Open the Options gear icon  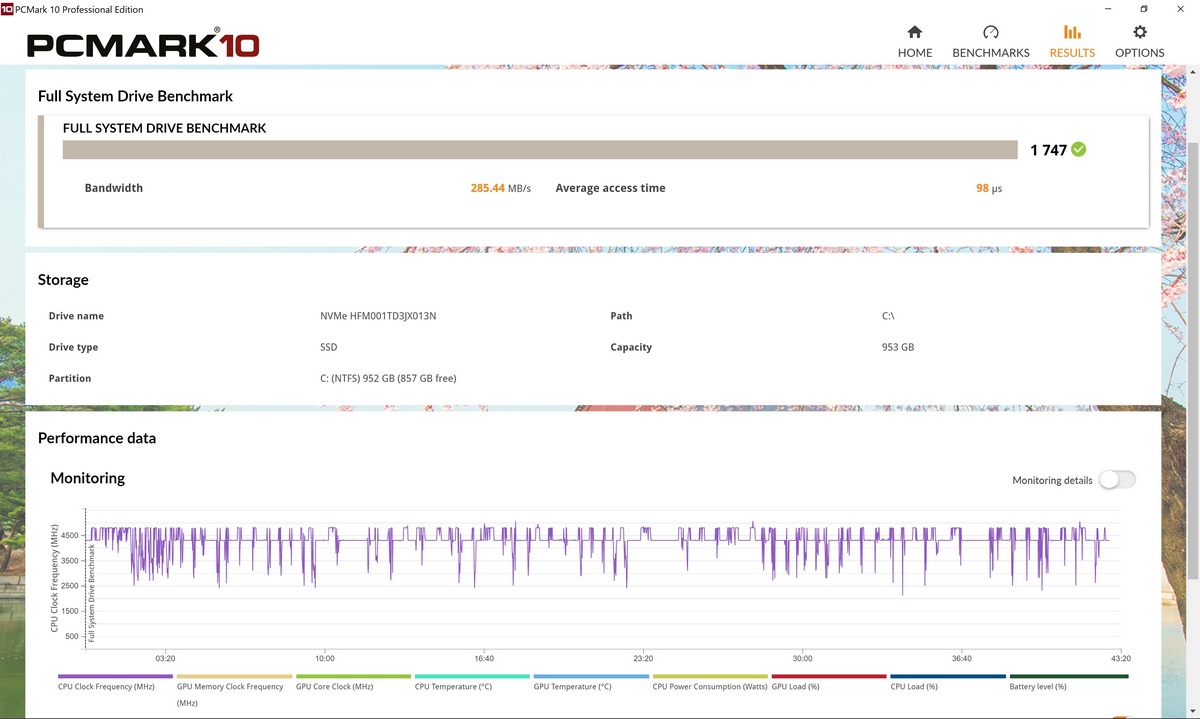point(1139,33)
